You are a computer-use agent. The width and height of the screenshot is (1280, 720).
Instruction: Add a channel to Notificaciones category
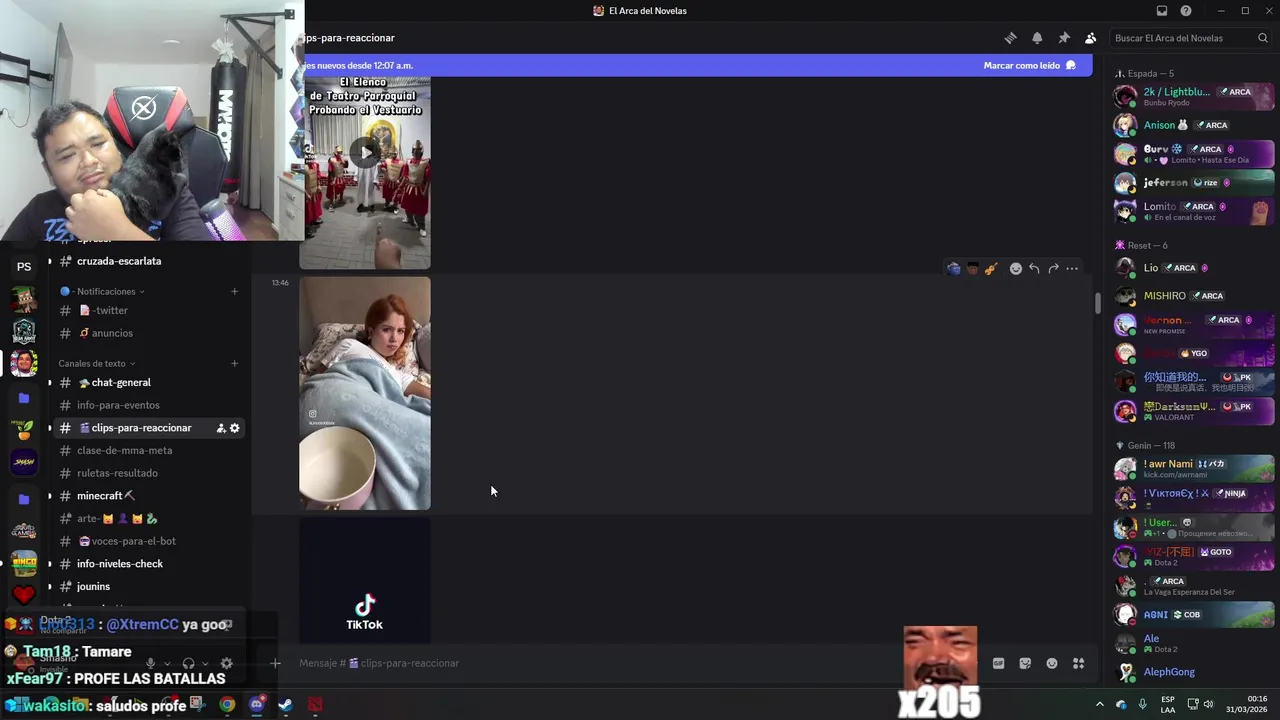tap(234, 291)
